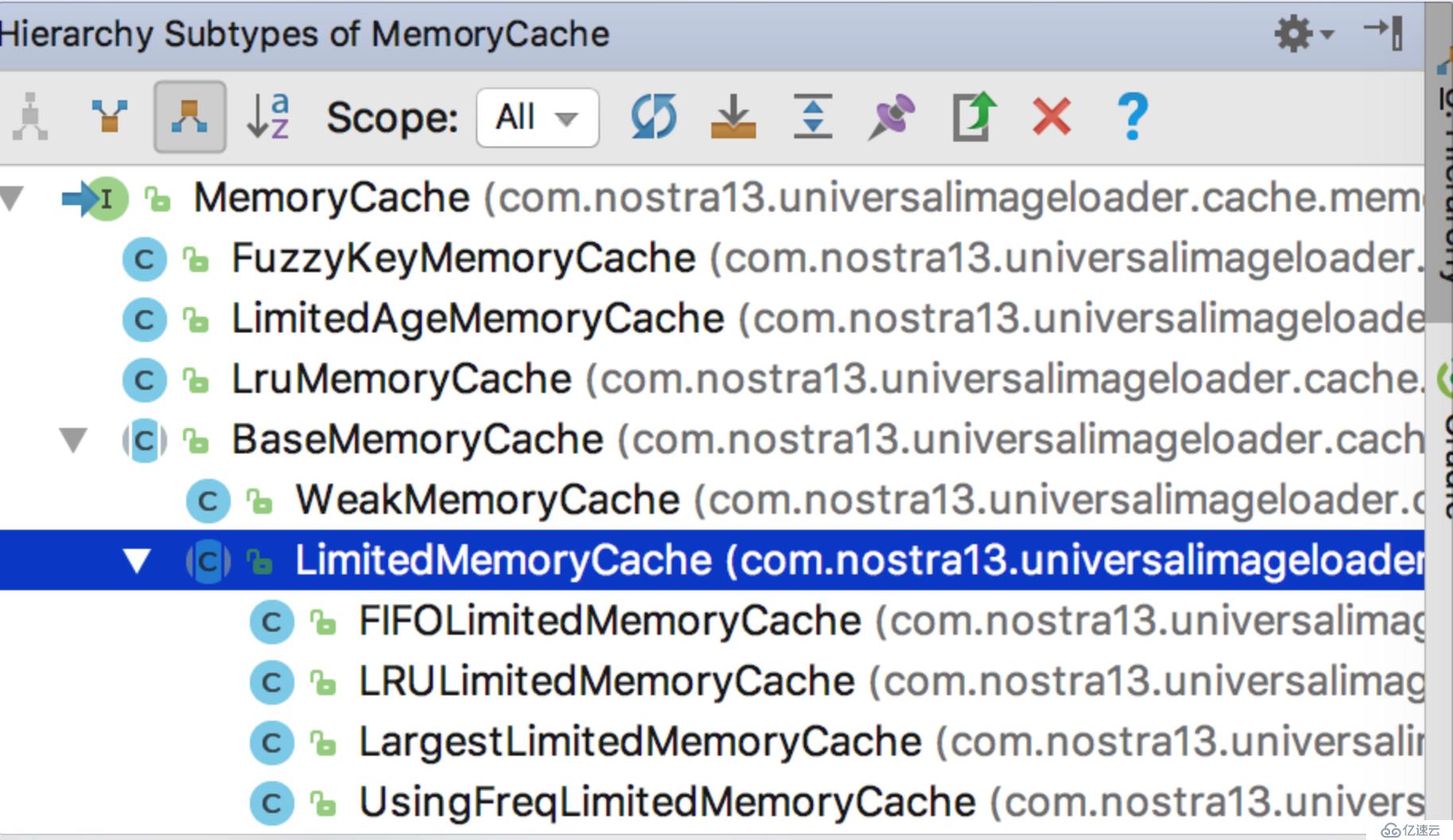This screenshot has width=1453, height=840.
Task: Toggle subtypes hierarchy view
Action: point(189,117)
